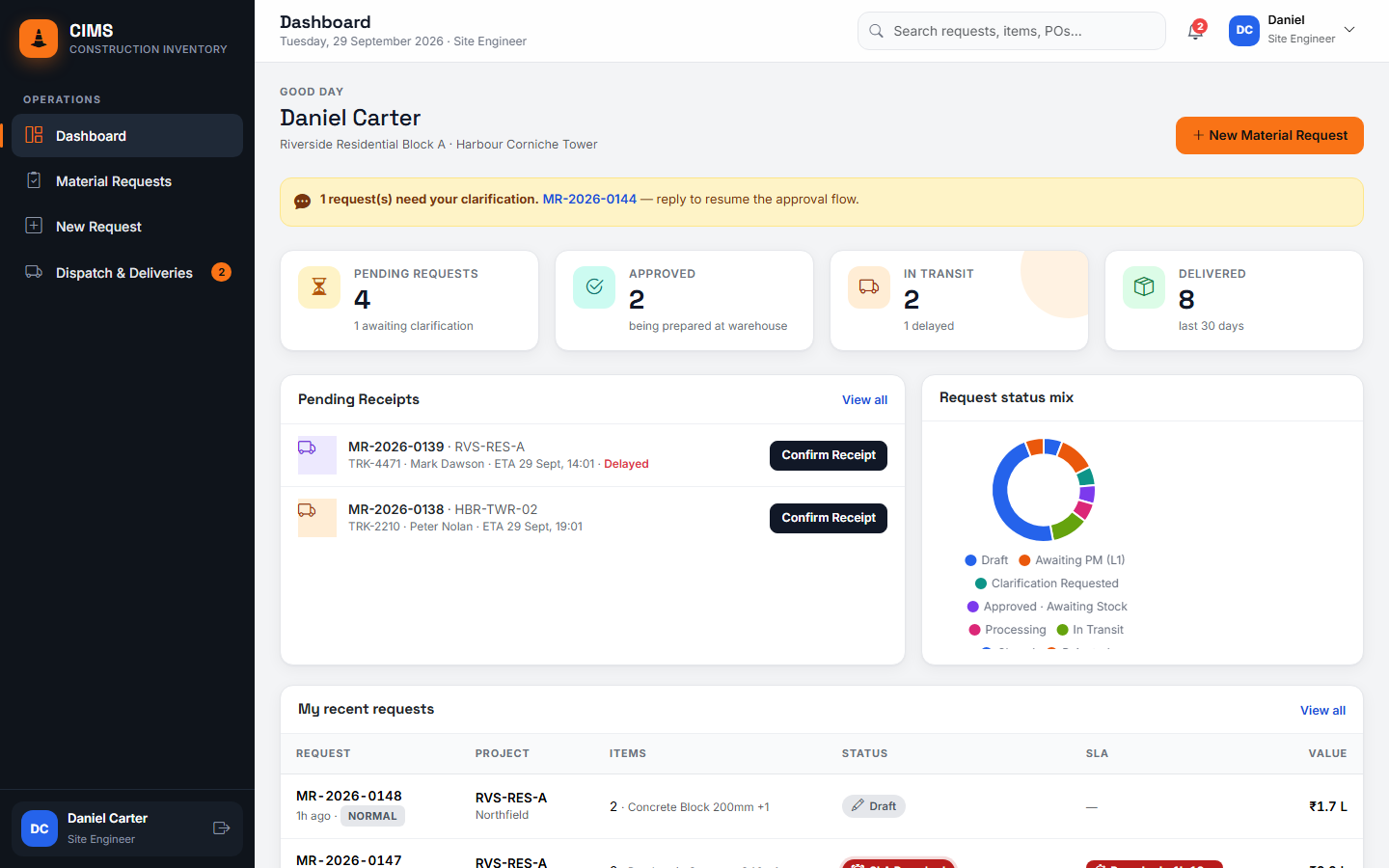Click the clarification chat bubble icon
This screenshot has height=868, width=1389.
302,201
